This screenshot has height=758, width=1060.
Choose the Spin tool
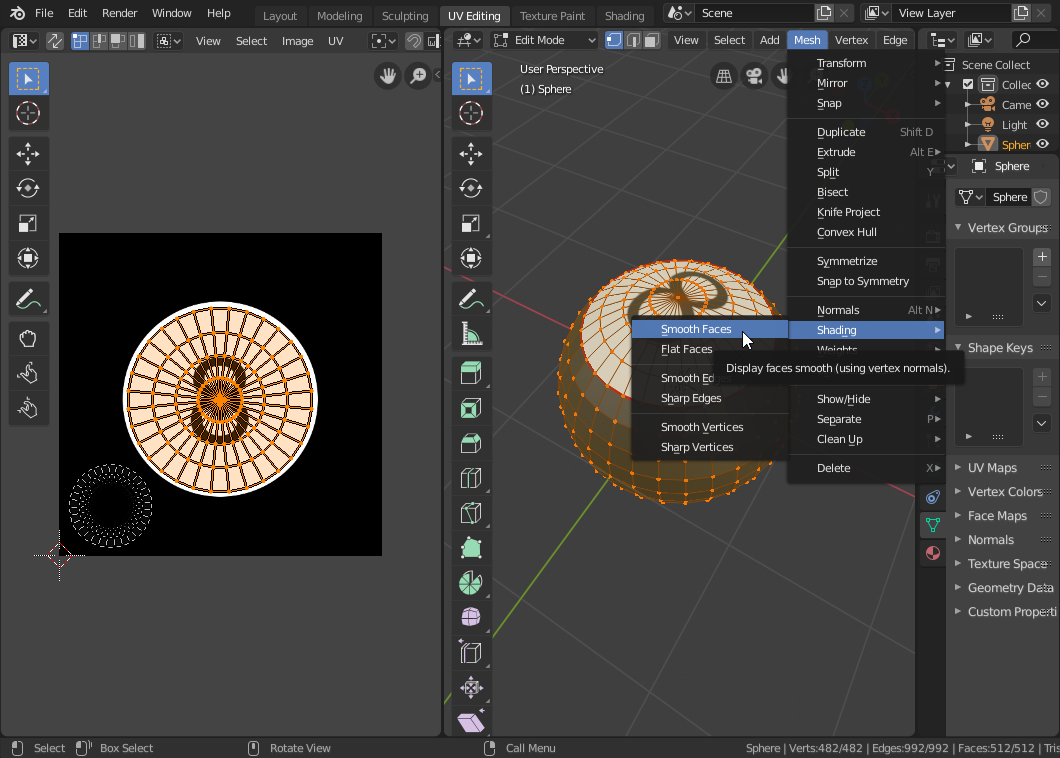(x=471, y=583)
